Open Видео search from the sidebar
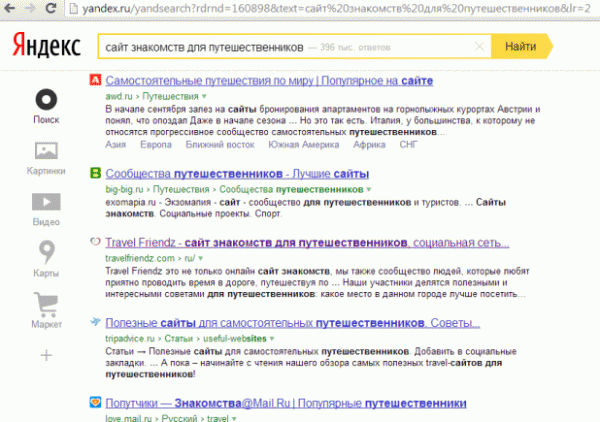The width and height of the screenshot is (600, 422). (46, 206)
